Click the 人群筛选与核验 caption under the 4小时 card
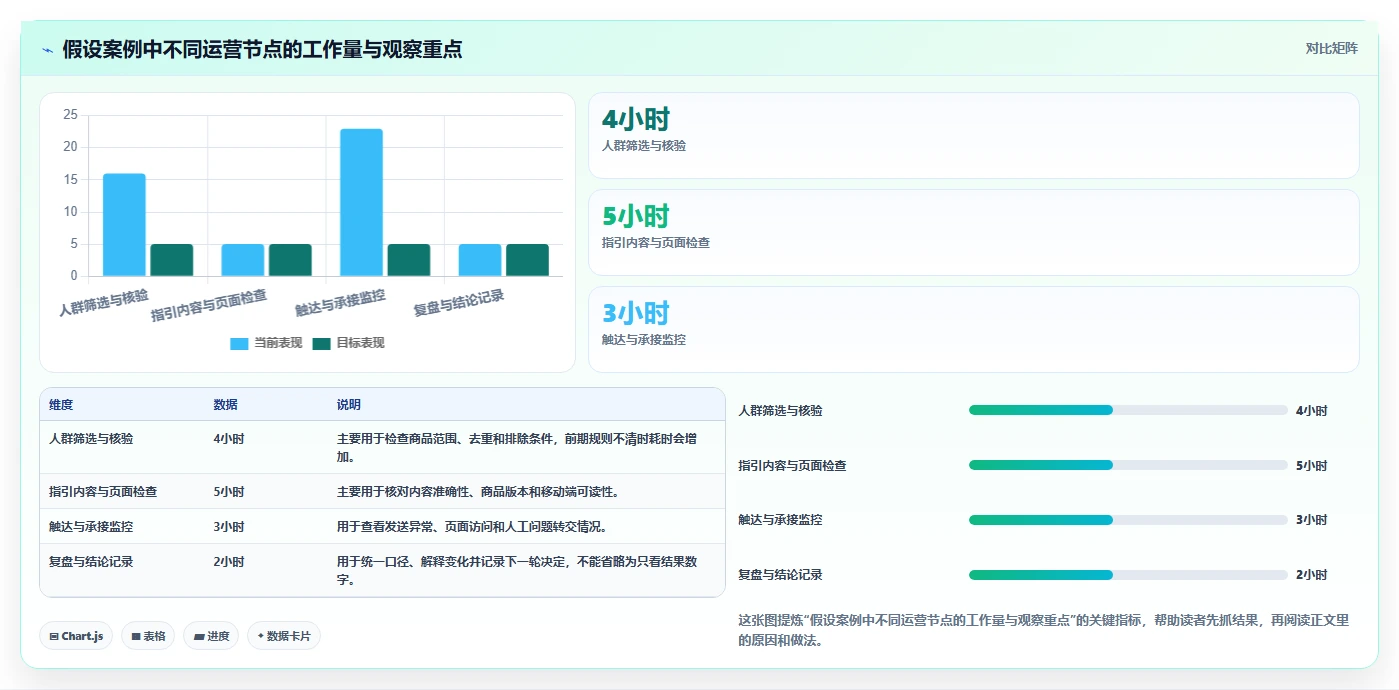 point(644,145)
